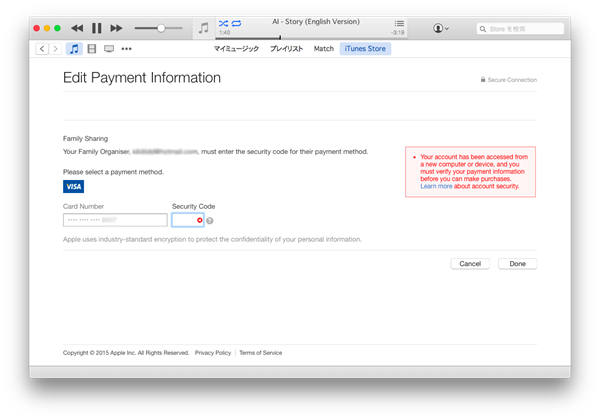Screen dimensions: 600x420
Task: Click the Security Code field
Action: click(x=188, y=220)
